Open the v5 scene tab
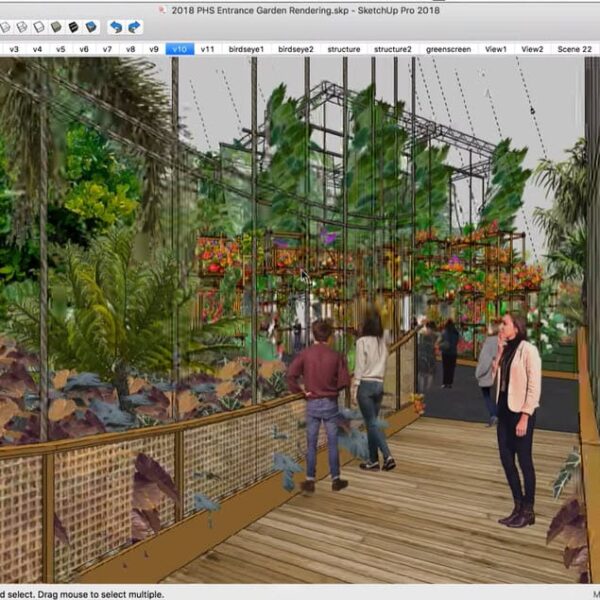Screen dimensions: 600x600 point(60,48)
